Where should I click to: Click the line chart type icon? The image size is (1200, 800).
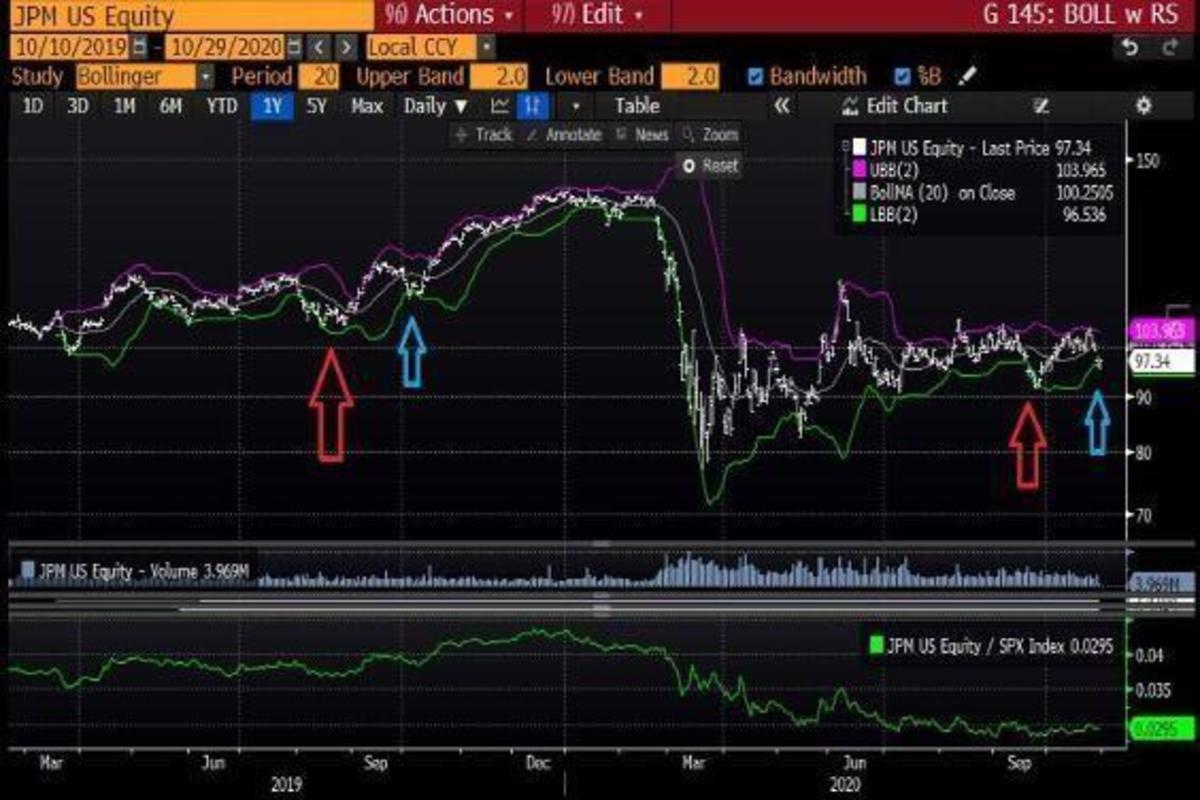pyautogui.click(x=500, y=106)
